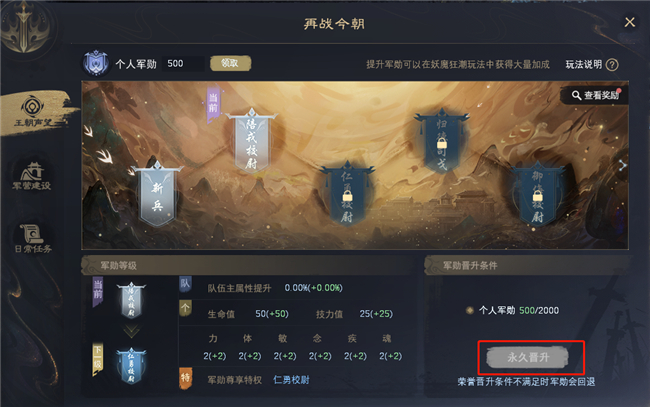The height and width of the screenshot is (407, 650).
Task: Click the 领取 claim button
Action: [230, 63]
